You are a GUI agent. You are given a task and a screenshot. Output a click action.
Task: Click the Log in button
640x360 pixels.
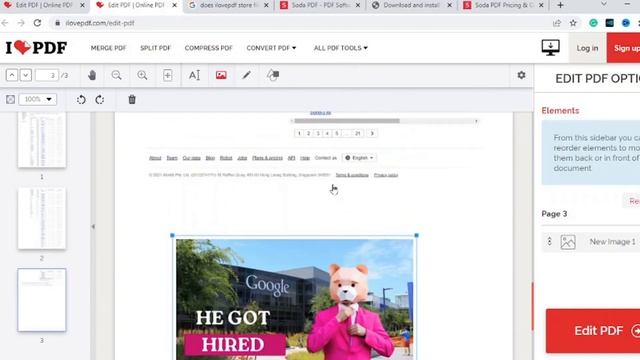point(587,48)
